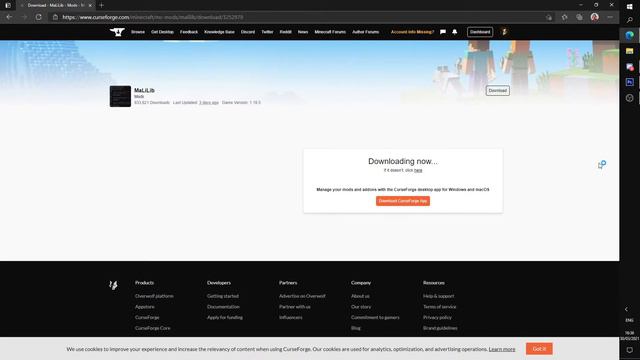Open the Discord nav link

tap(248, 32)
